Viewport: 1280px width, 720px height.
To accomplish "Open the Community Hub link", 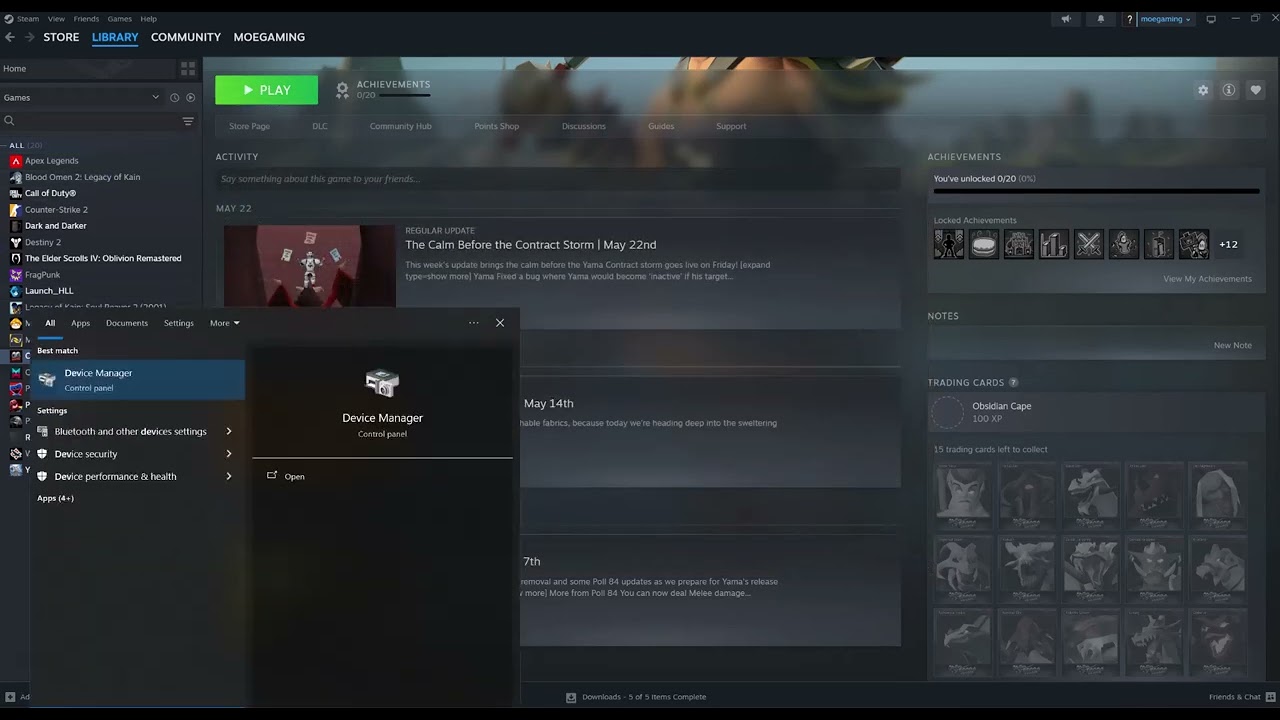I will click(400, 126).
